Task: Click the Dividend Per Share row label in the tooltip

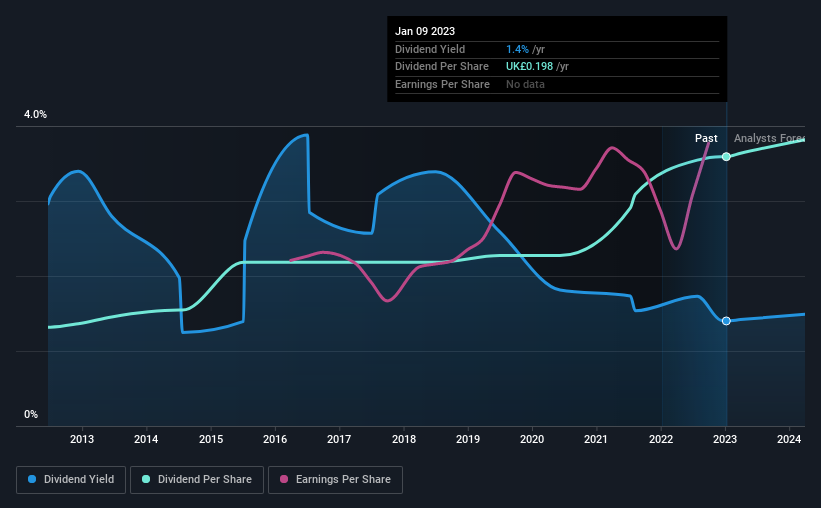Action: coord(442,67)
